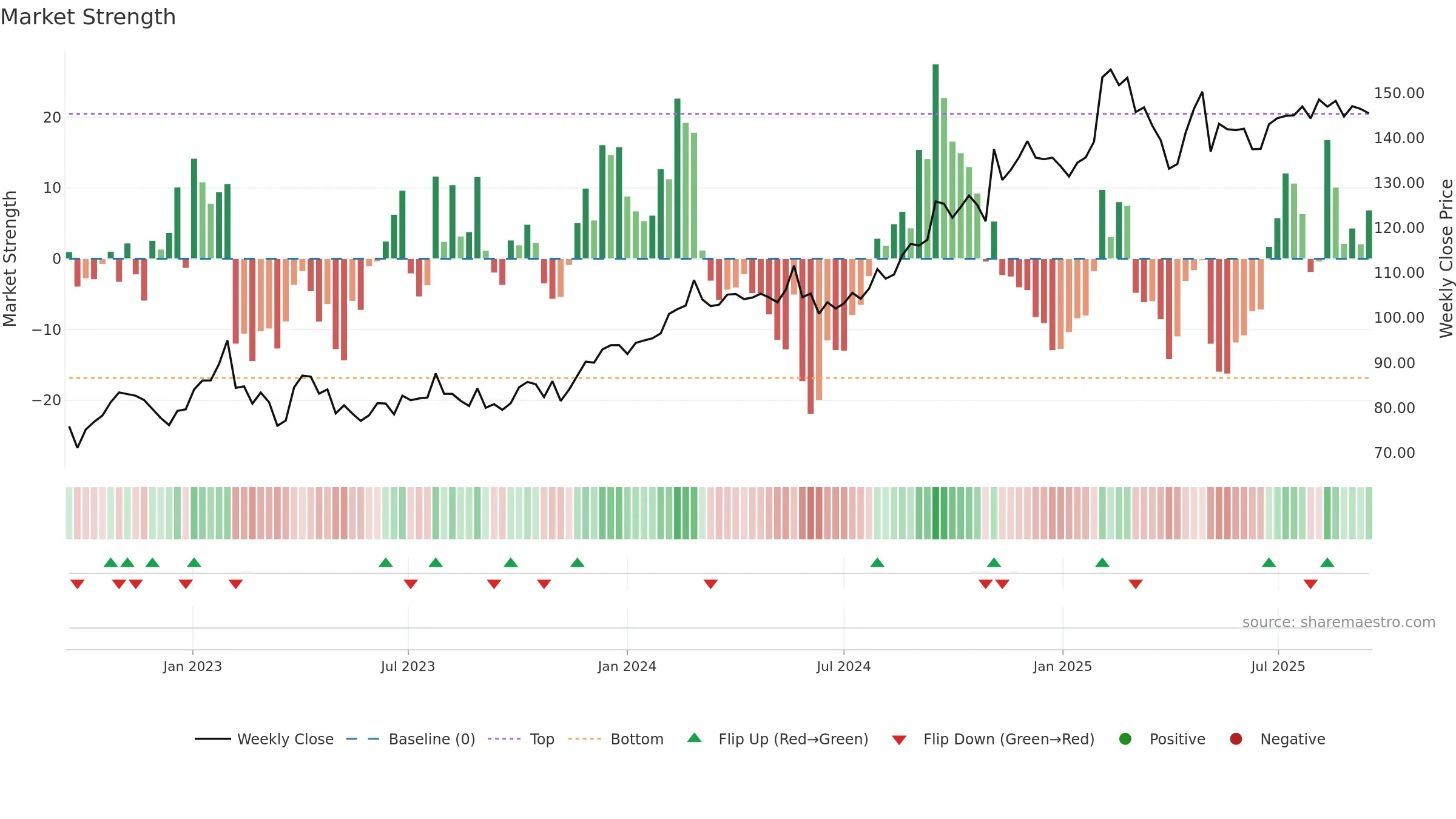Click the Jul 2023 axis label
Image resolution: width=1456 pixels, height=819 pixels.
click(x=408, y=666)
